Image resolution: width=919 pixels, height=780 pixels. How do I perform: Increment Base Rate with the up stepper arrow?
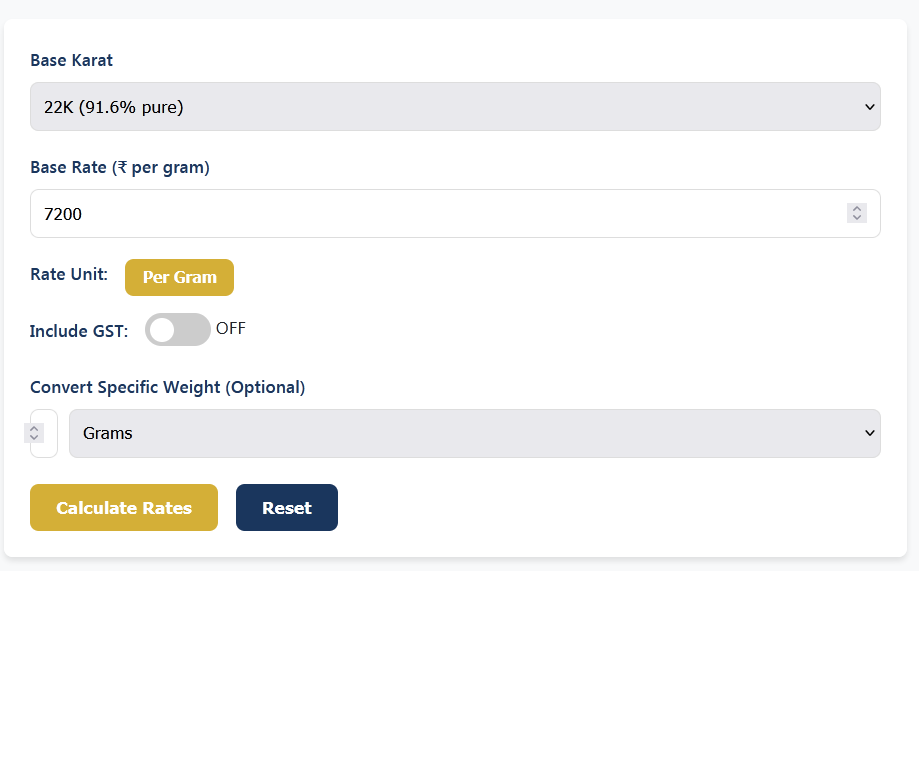click(856, 208)
